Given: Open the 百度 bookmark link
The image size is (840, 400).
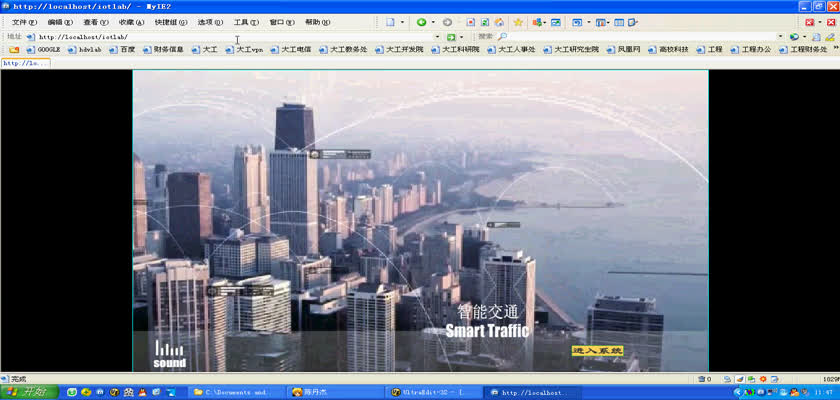Looking at the screenshot, I should (122, 49).
